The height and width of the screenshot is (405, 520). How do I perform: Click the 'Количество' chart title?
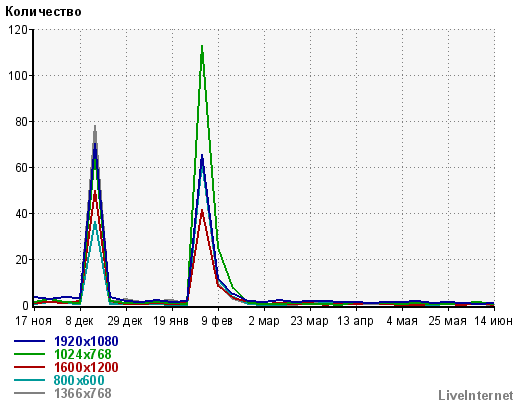pyautogui.click(x=43, y=12)
